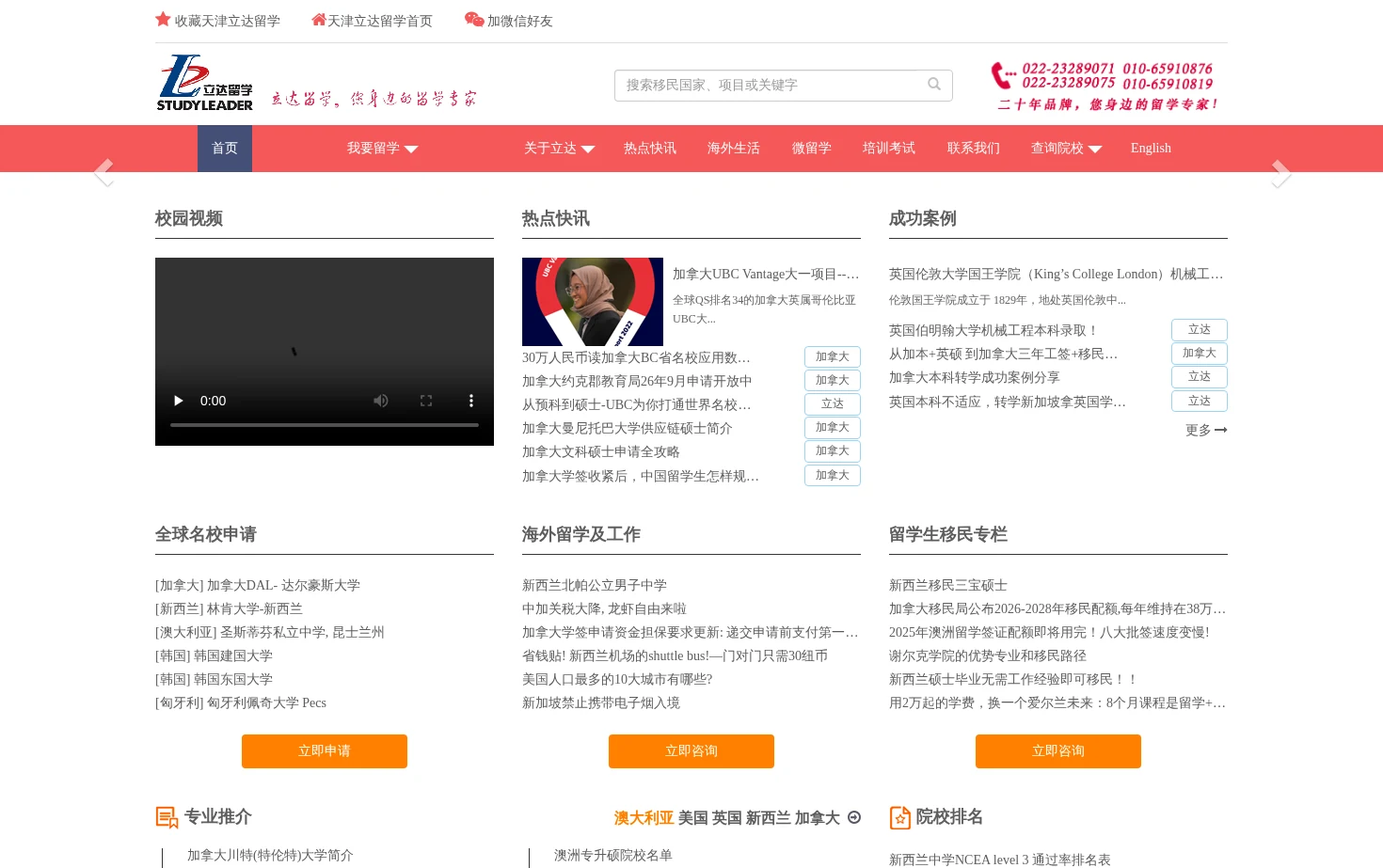Select the 澳大利亚 tab in 专业推介
The image size is (1383, 868).
(644, 818)
